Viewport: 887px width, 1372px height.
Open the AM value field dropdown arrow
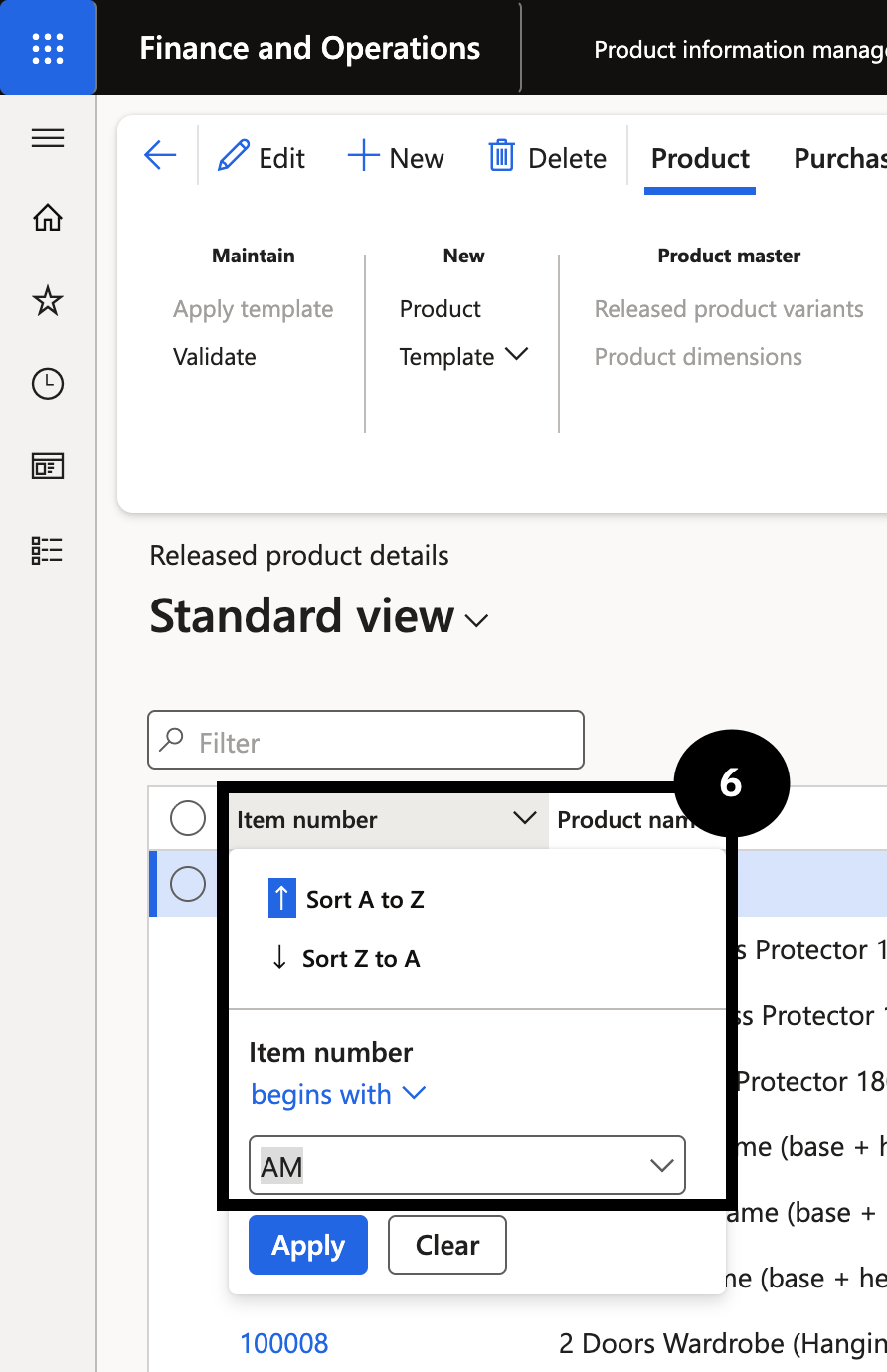[x=662, y=1165]
